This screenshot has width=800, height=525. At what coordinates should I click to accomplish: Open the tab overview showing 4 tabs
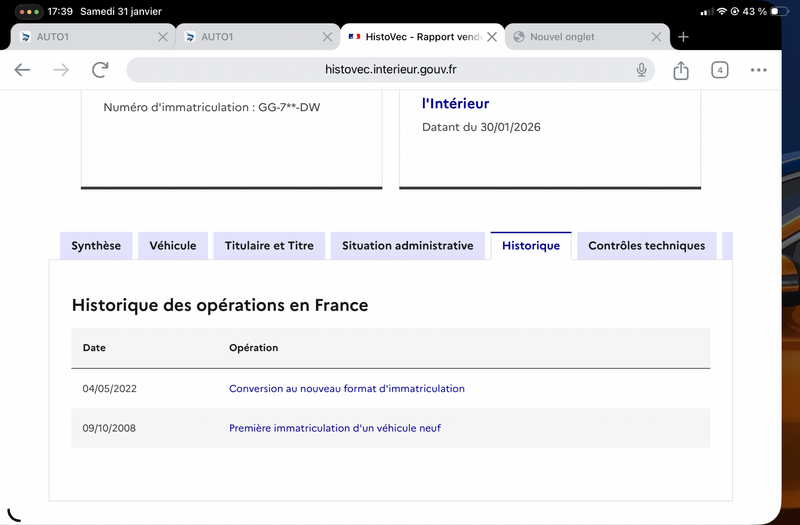point(719,70)
